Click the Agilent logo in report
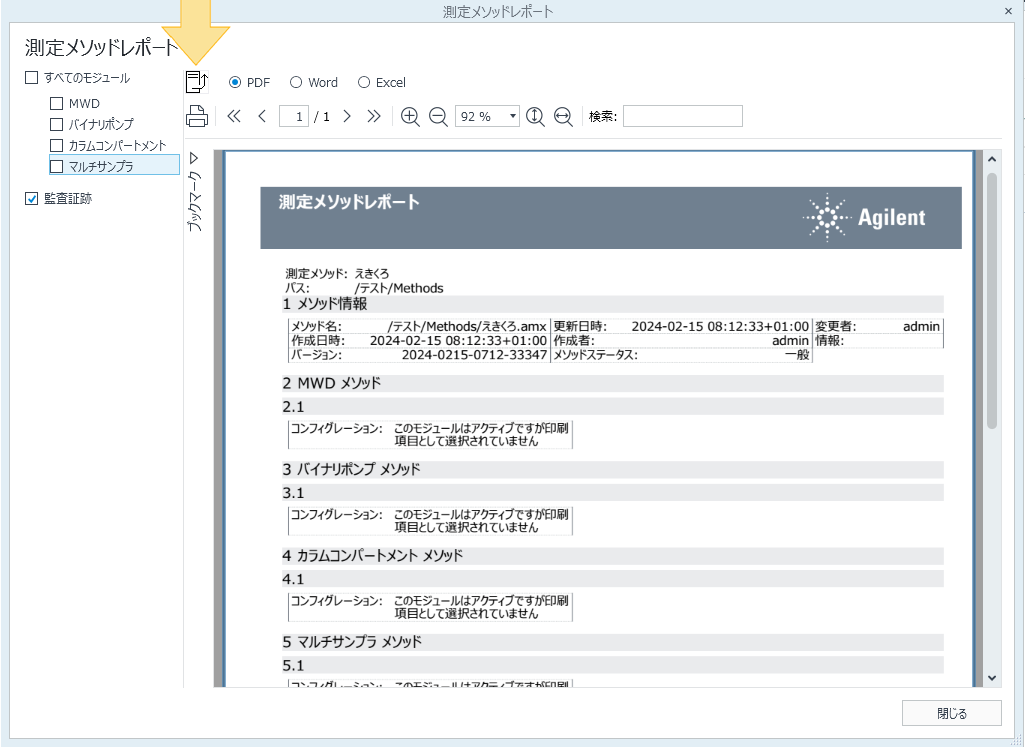1025x747 pixels. 864,218
